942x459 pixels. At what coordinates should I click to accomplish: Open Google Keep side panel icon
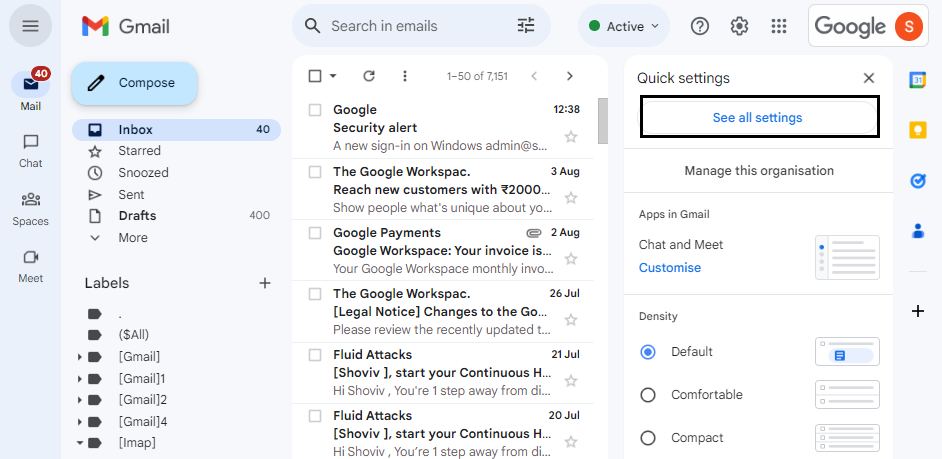pyautogui.click(x=917, y=130)
